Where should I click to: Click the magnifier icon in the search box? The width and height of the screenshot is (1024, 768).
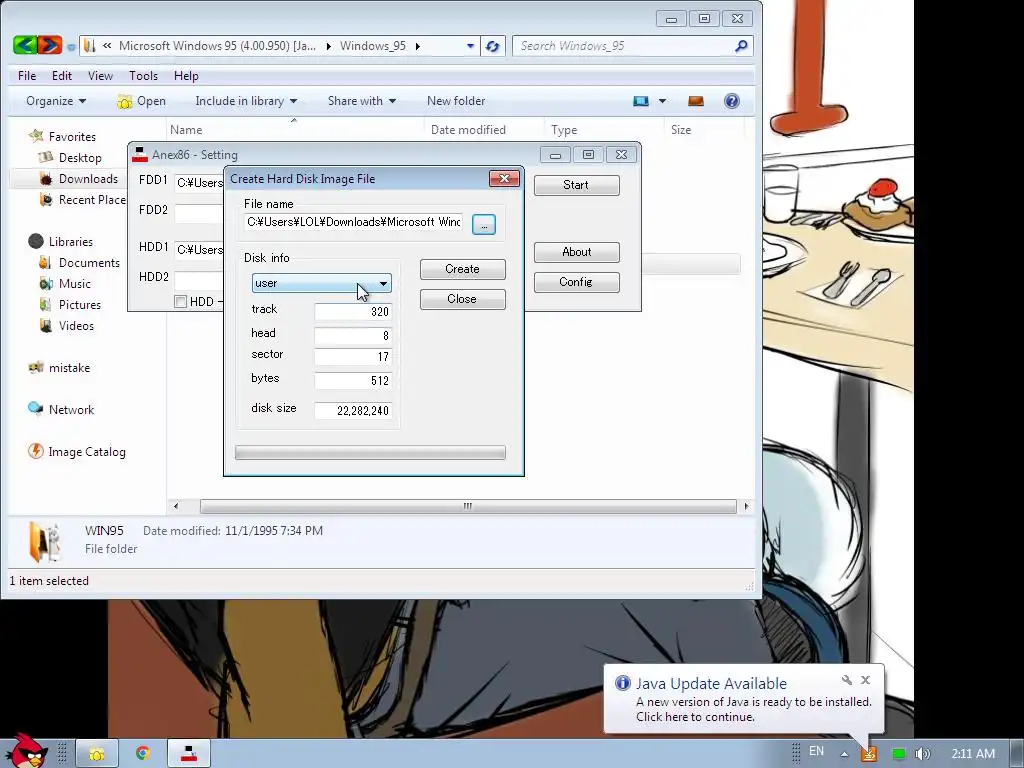(741, 46)
